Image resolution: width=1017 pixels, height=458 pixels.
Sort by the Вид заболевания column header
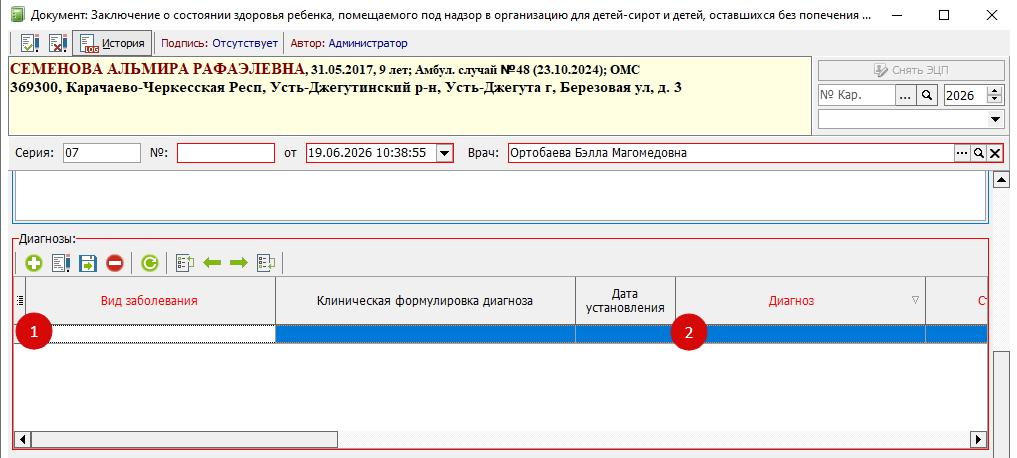coord(150,300)
